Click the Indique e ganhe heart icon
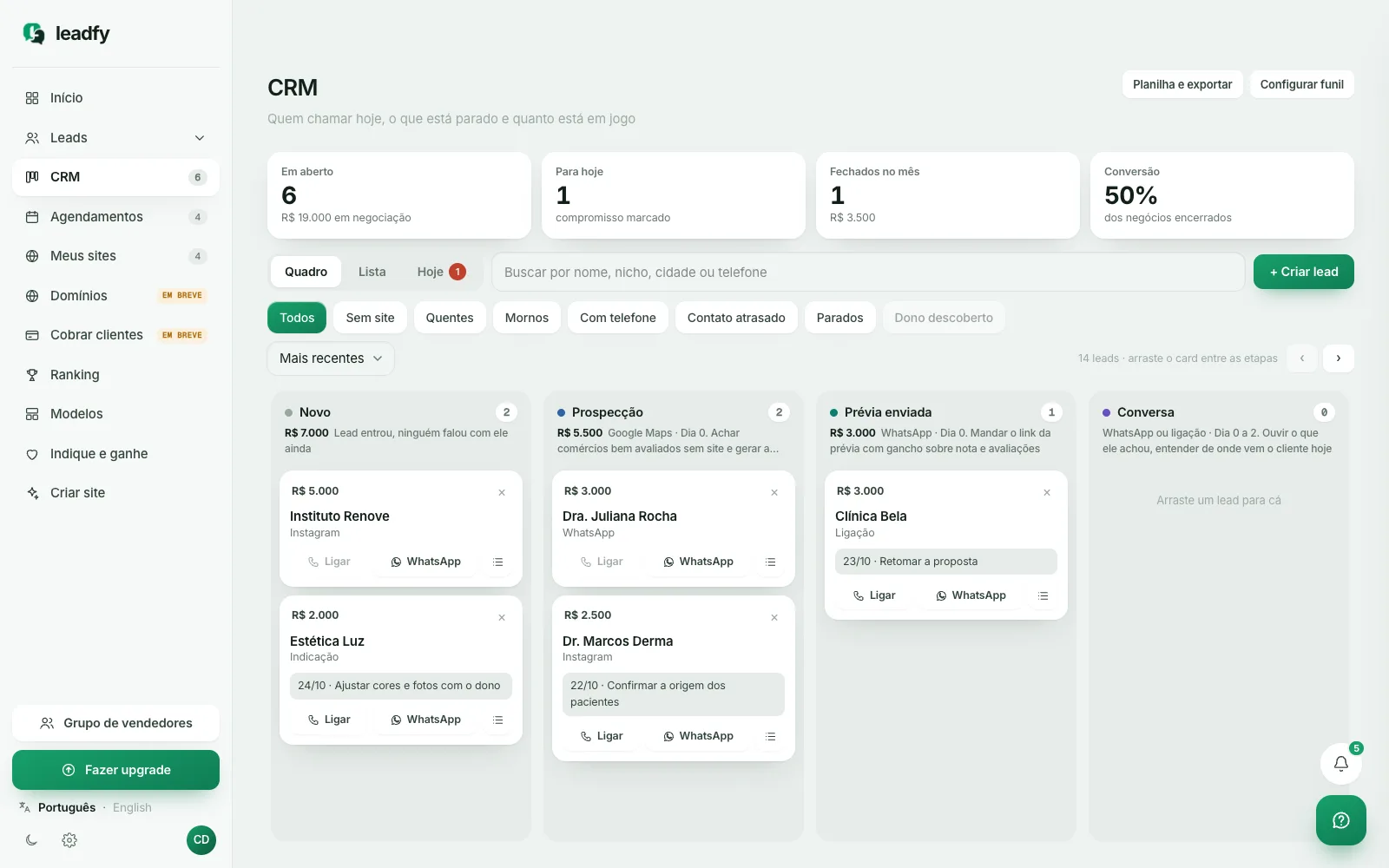This screenshot has height=868, width=1389. (x=32, y=454)
